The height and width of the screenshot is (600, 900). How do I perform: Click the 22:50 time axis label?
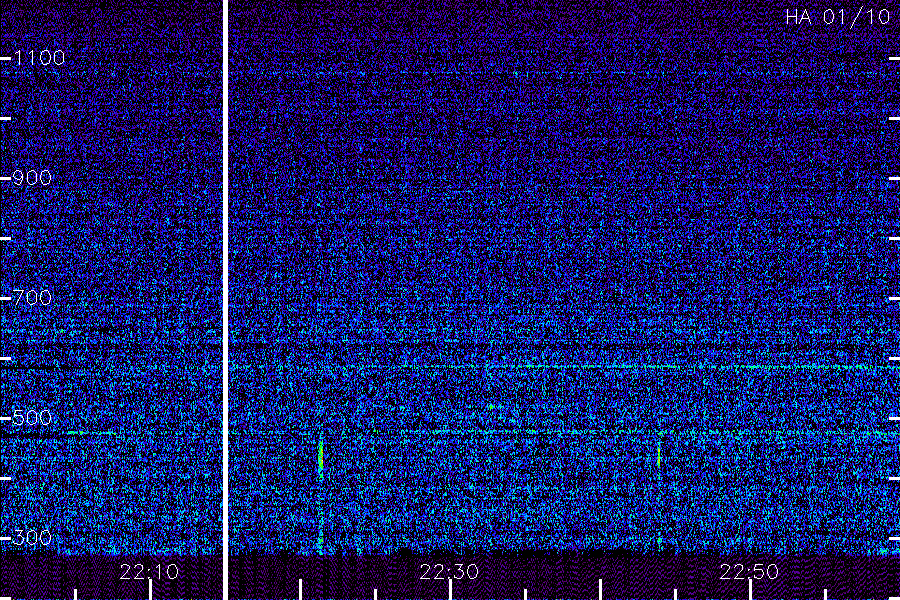click(749, 572)
